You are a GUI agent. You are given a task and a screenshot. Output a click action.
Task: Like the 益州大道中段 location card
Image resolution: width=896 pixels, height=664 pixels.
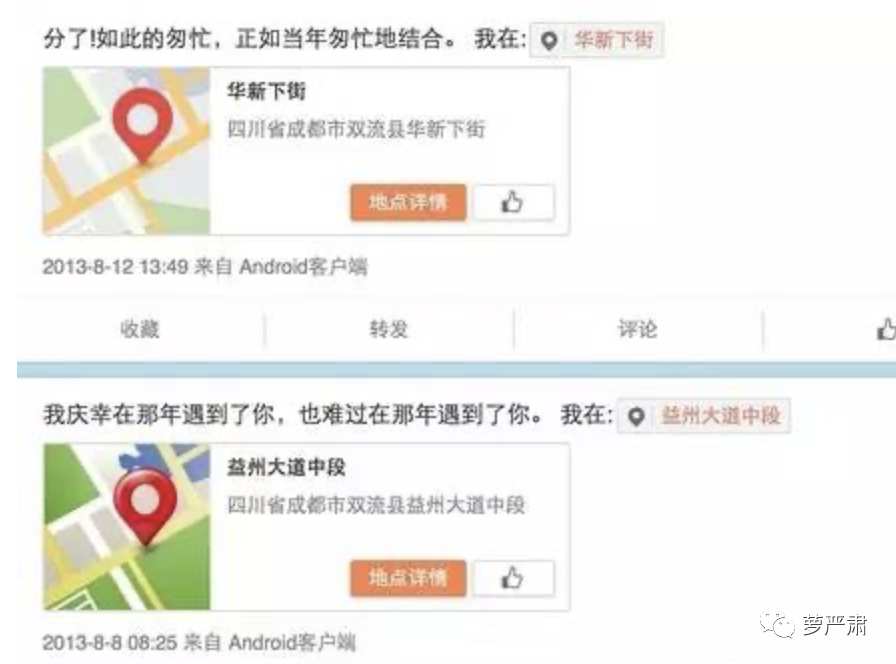(513, 578)
